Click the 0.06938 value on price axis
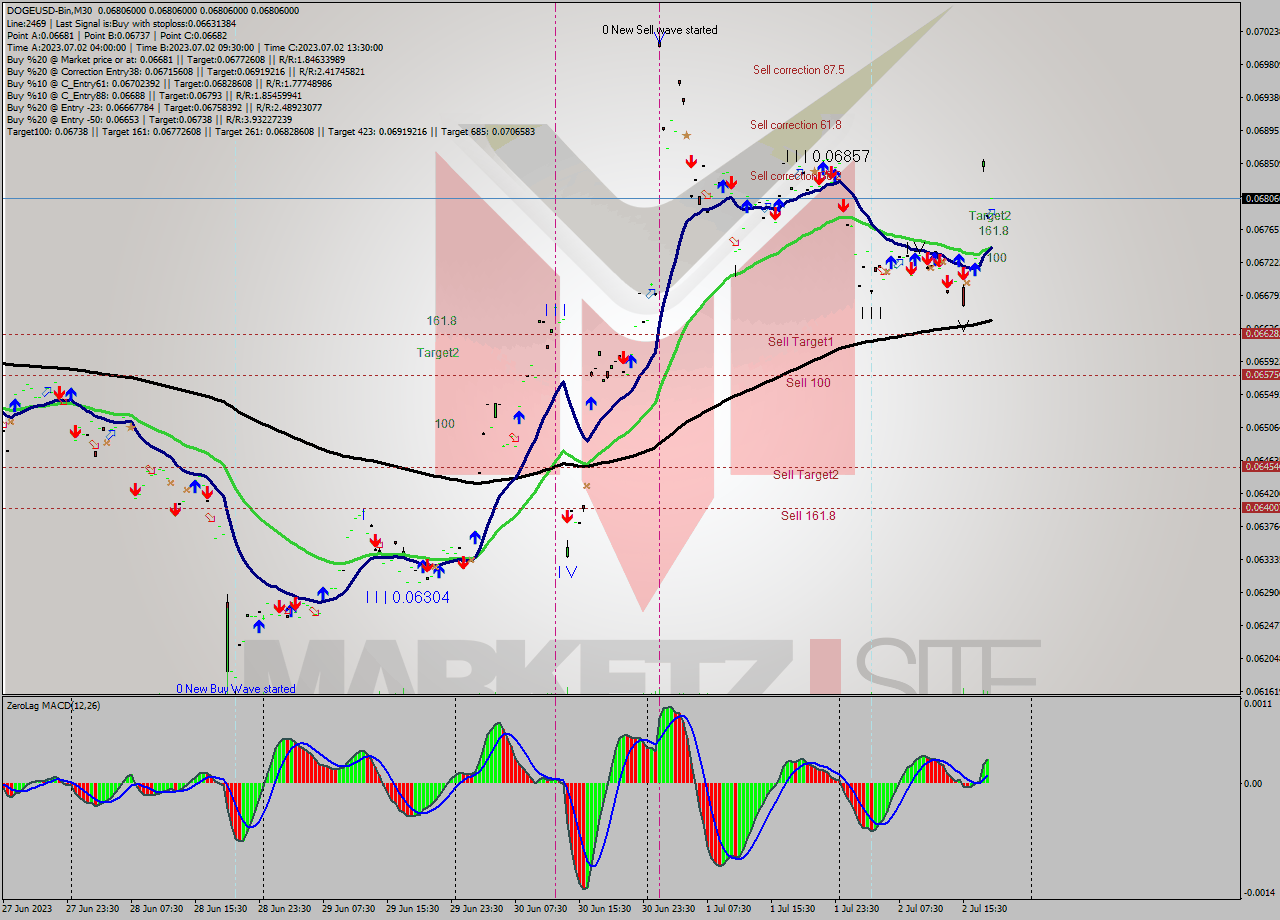1280x920 pixels. coord(1262,97)
